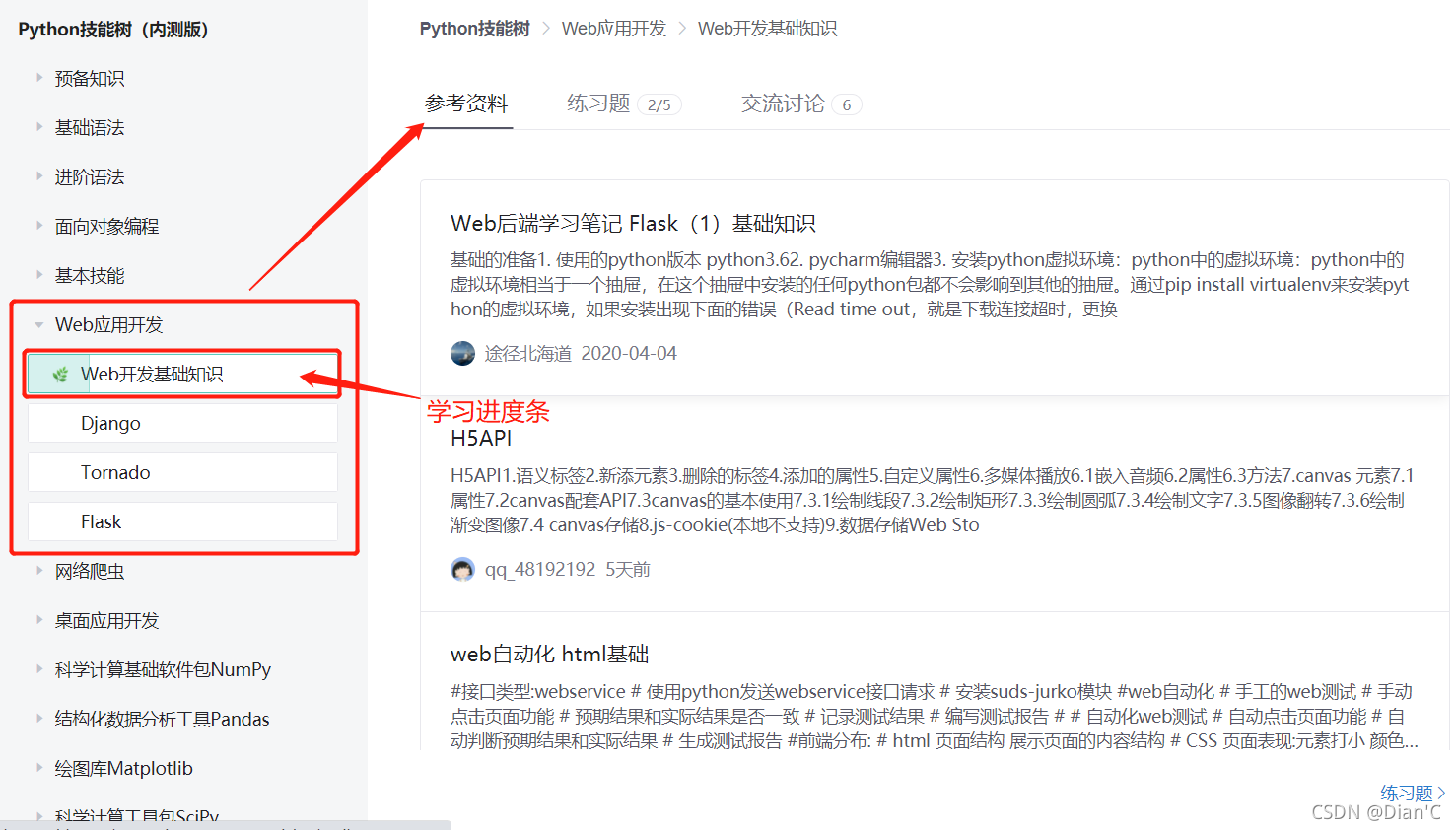Go to Python技能树 breadcrumb
1456x830 pixels.
(475, 29)
